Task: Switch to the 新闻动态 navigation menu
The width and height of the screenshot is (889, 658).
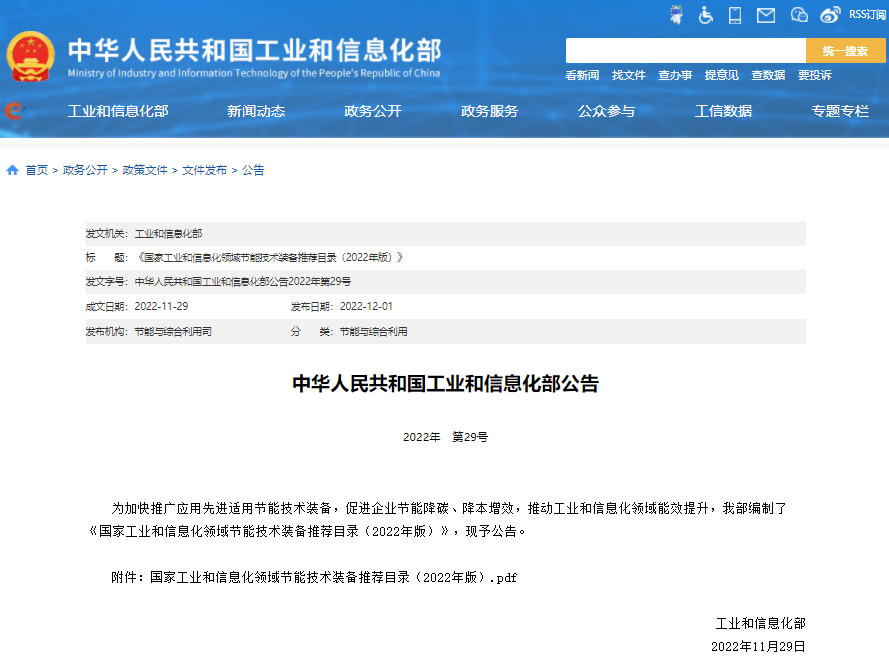Action: [x=257, y=111]
